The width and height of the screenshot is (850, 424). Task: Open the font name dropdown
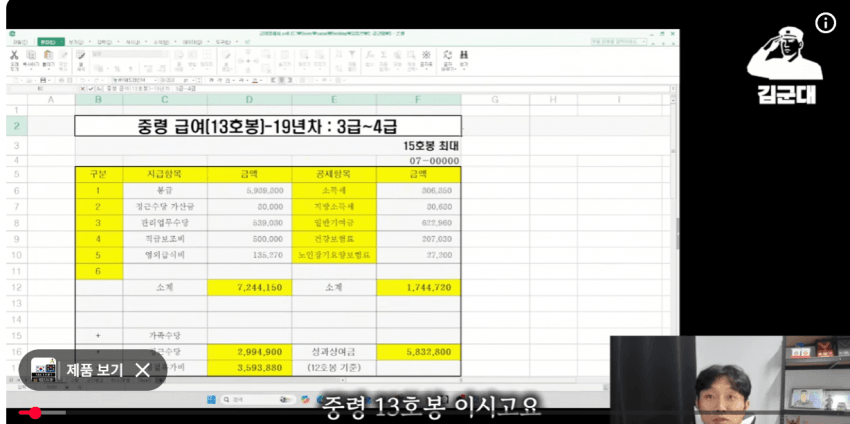tap(156, 80)
